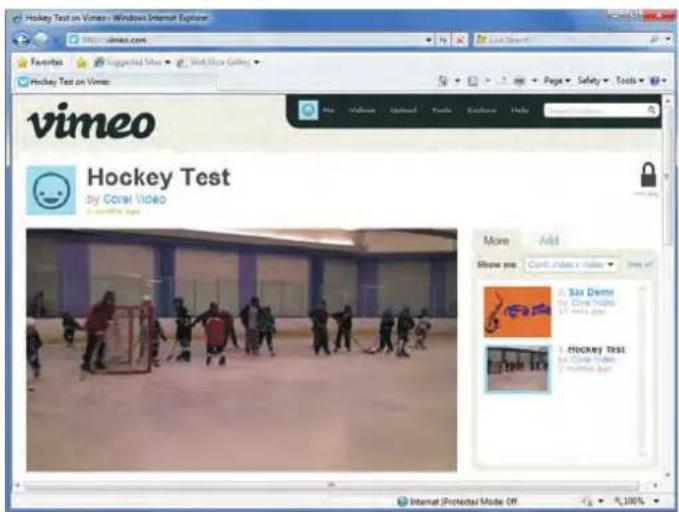Click the horizontal page scrollbar
Image resolution: width=679 pixels, height=512 pixels.
(x=331, y=485)
